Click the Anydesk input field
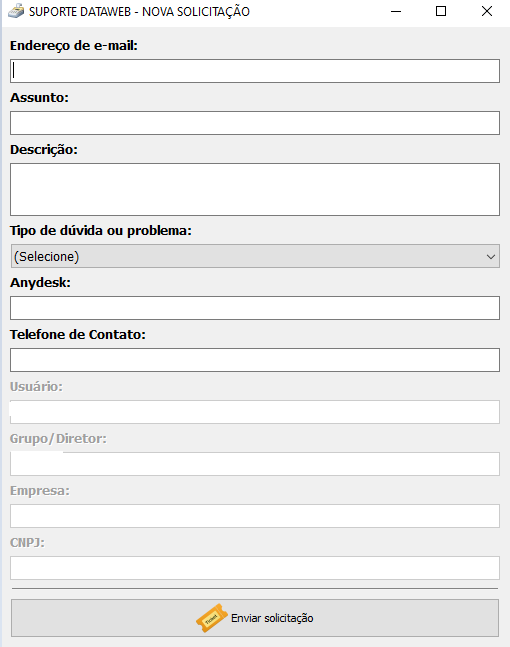Image resolution: width=510 pixels, height=647 pixels. coord(255,308)
